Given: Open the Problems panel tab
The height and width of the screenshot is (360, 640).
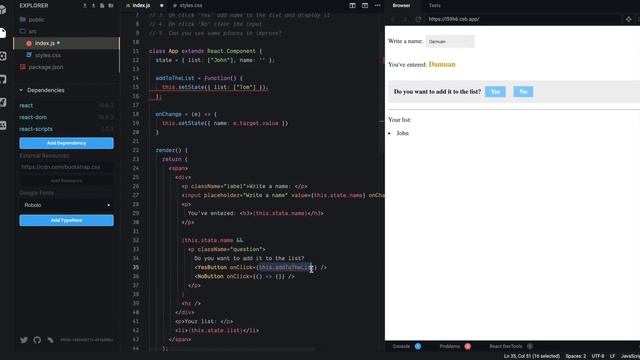Looking at the screenshot, I should (x=450, y=346).
